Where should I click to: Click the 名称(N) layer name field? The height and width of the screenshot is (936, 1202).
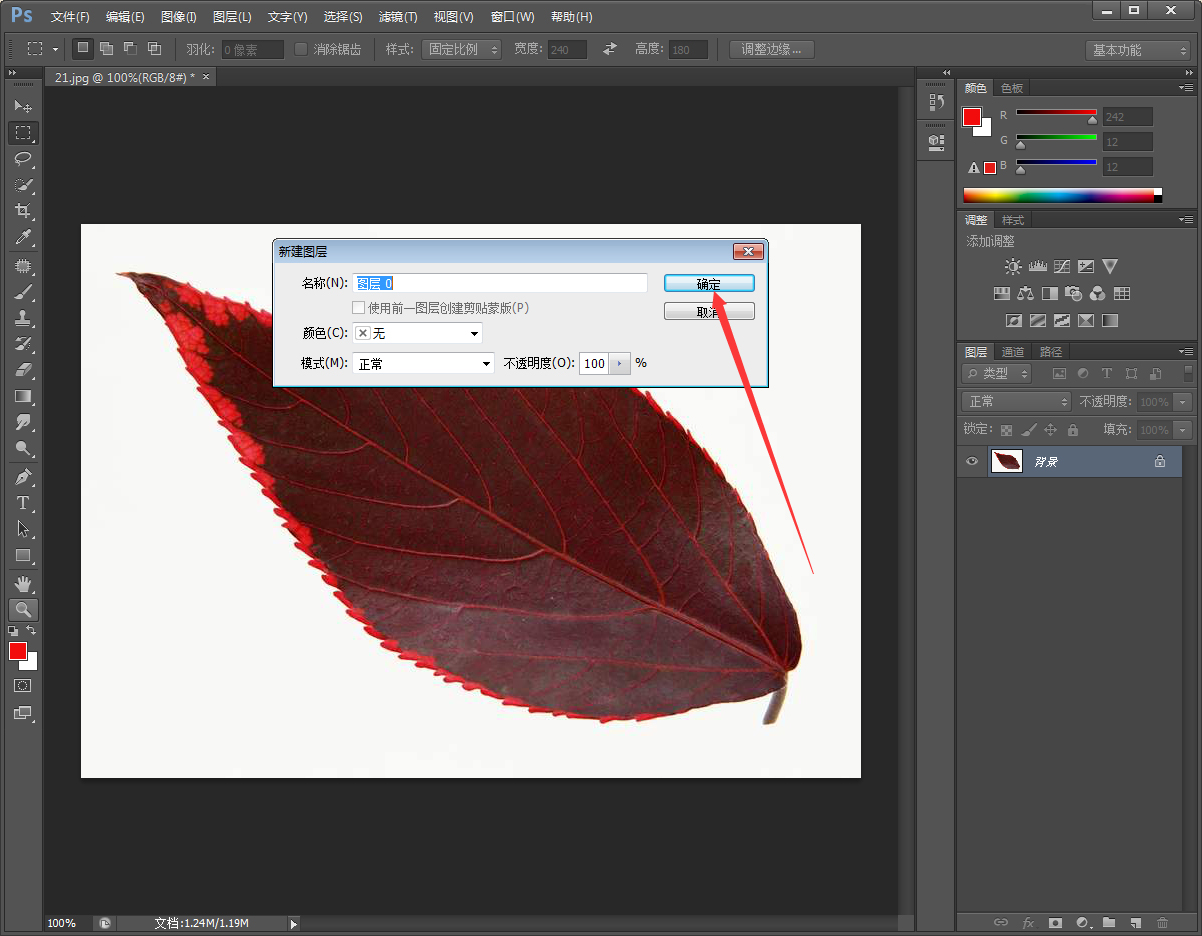[500, 284]
